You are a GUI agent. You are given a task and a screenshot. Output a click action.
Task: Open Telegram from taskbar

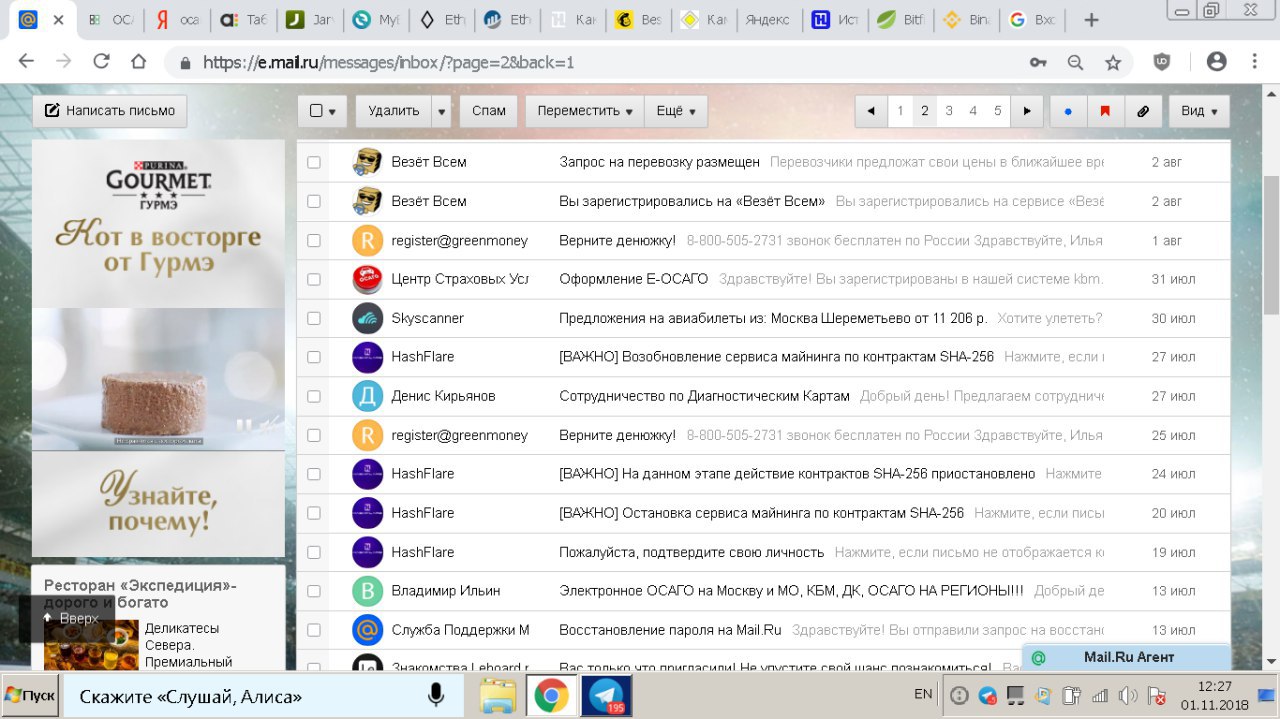[x=605, y=696]
